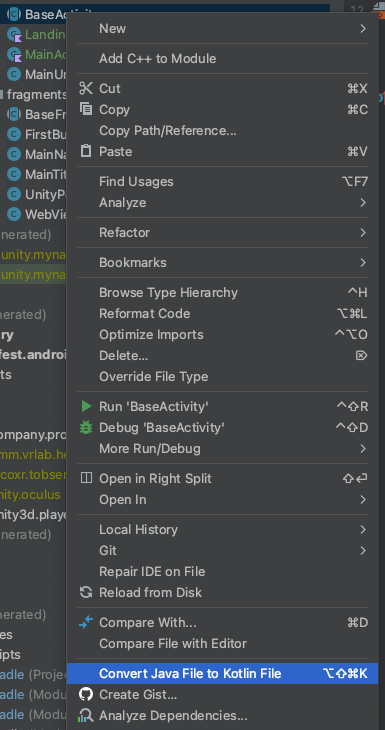Click the Reload from Disk icon
Screen dimensions: 385x730
pyautogui.click(x=86, y=592)
